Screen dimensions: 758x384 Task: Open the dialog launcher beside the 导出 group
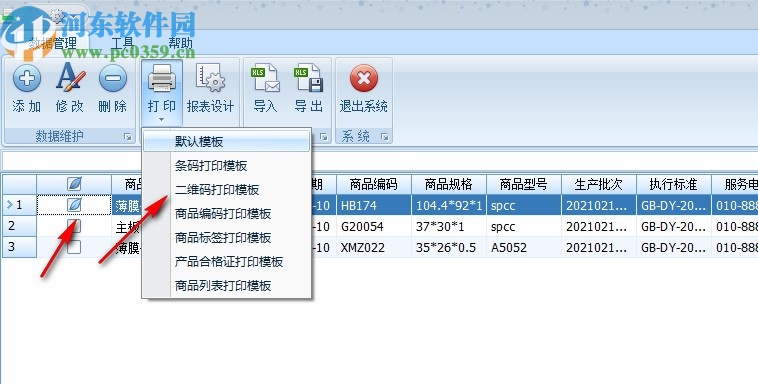point(324,137)
